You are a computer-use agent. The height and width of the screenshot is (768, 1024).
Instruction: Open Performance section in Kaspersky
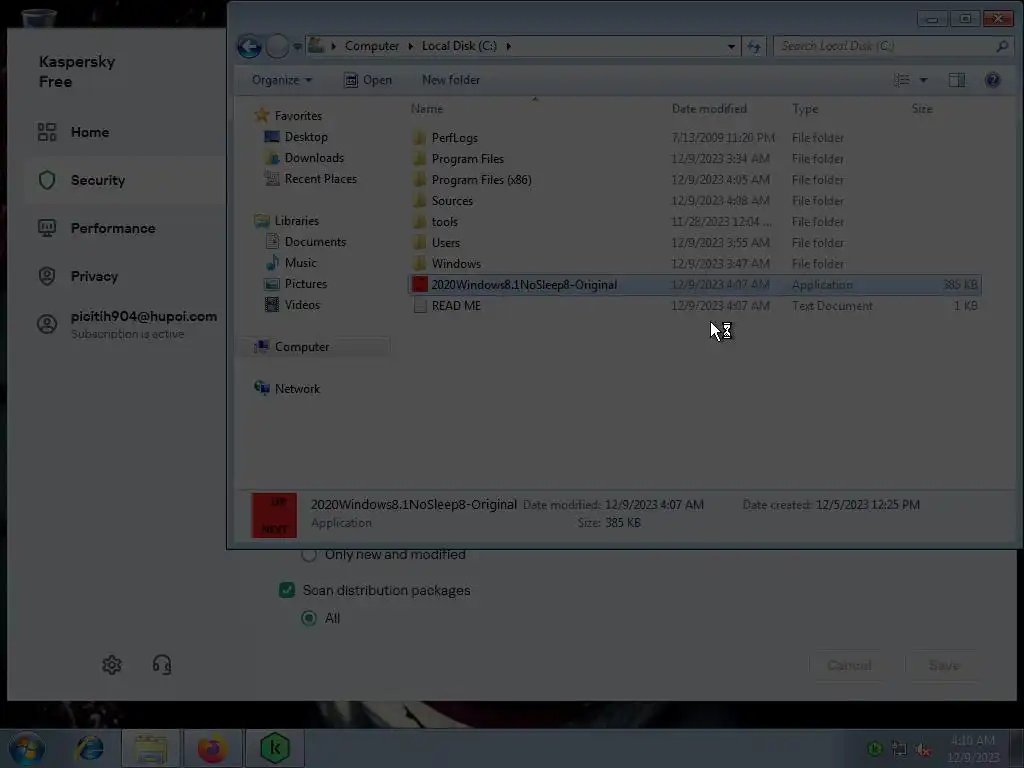[113, 229]
